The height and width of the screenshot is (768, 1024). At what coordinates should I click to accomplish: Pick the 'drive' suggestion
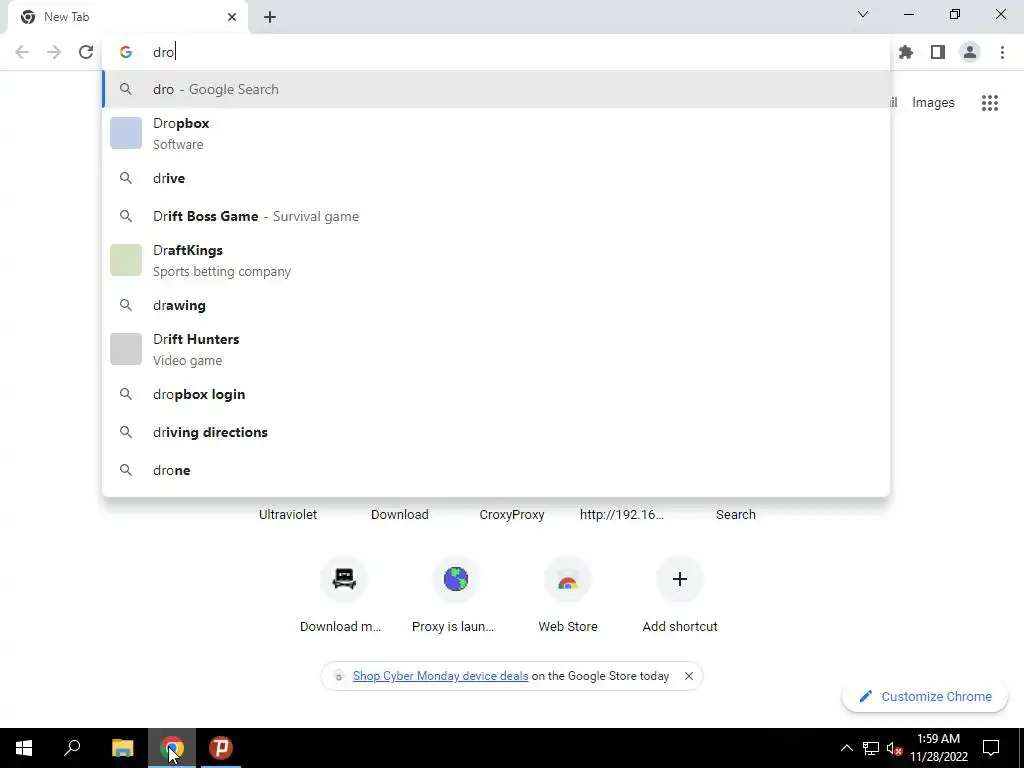[496, 178]
